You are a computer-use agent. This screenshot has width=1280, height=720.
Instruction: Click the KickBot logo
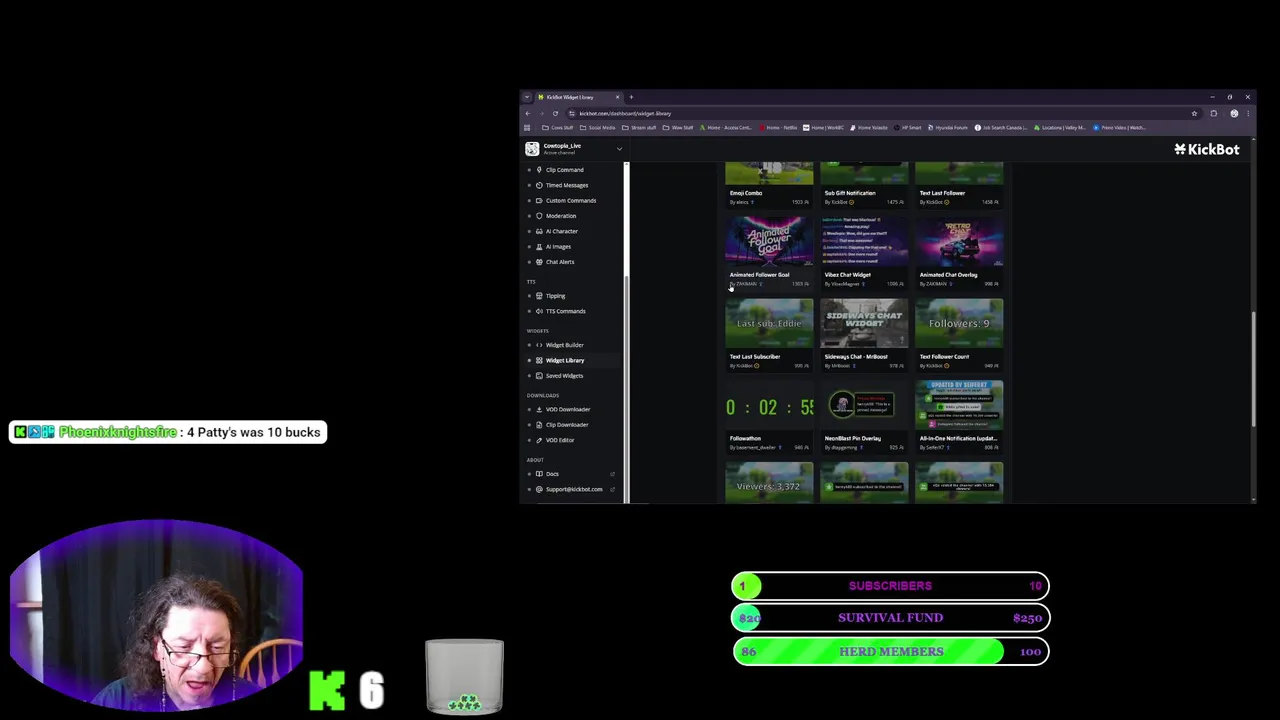[1206, 149]
